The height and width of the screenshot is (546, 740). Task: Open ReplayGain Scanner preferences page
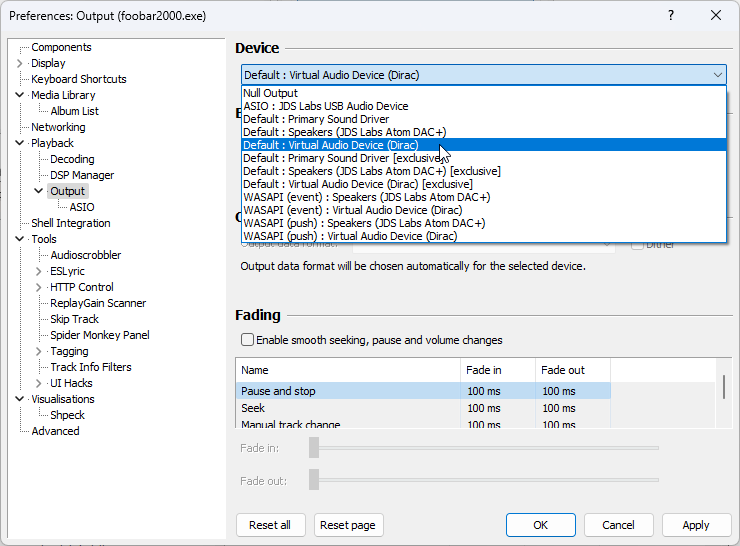(98, 303)
